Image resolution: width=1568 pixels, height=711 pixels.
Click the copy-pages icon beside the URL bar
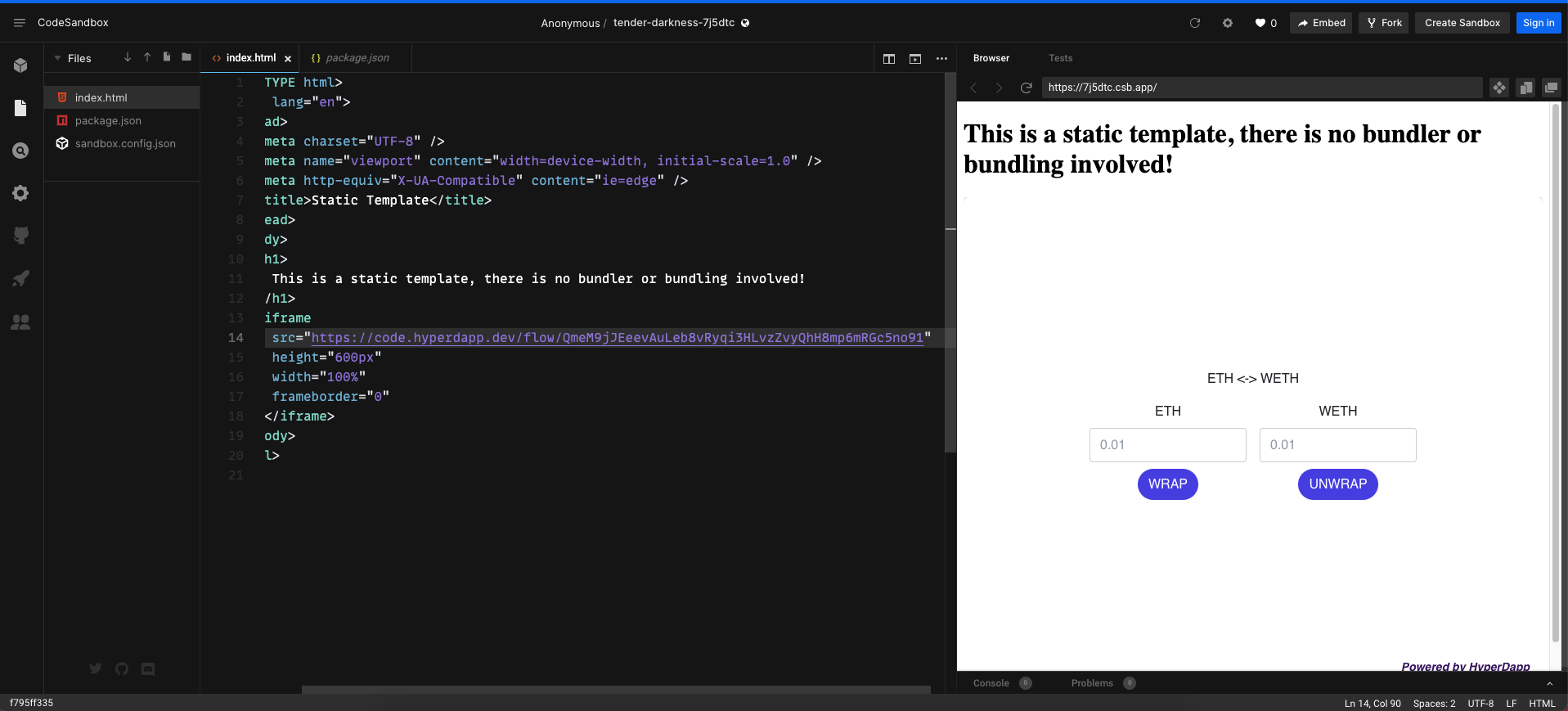tap(1525, 88)
